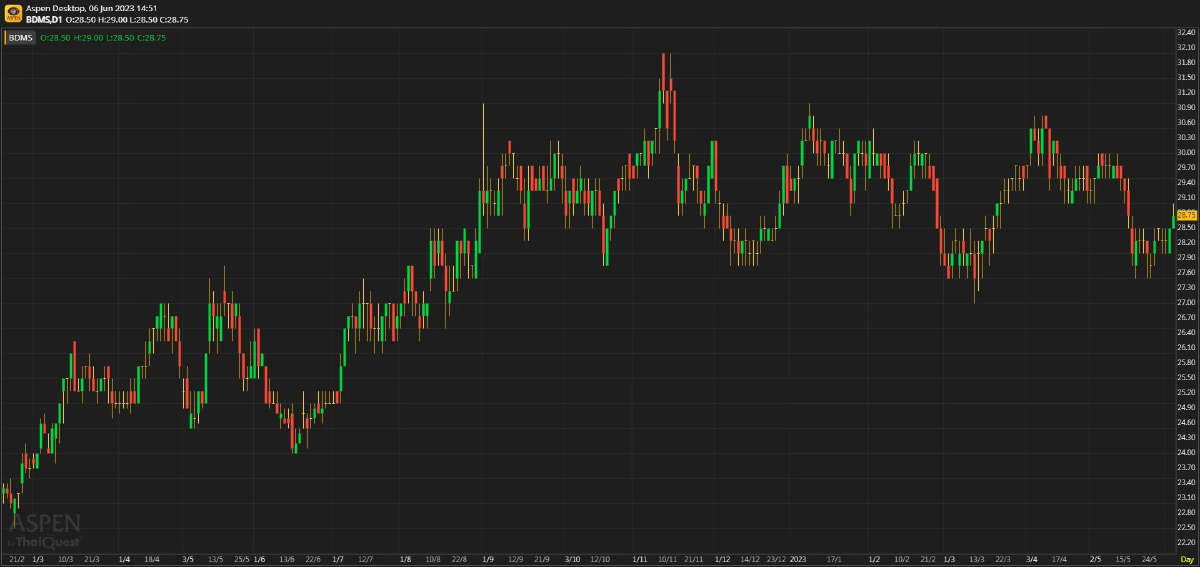Click the 24.00 price axis label

1187,452
